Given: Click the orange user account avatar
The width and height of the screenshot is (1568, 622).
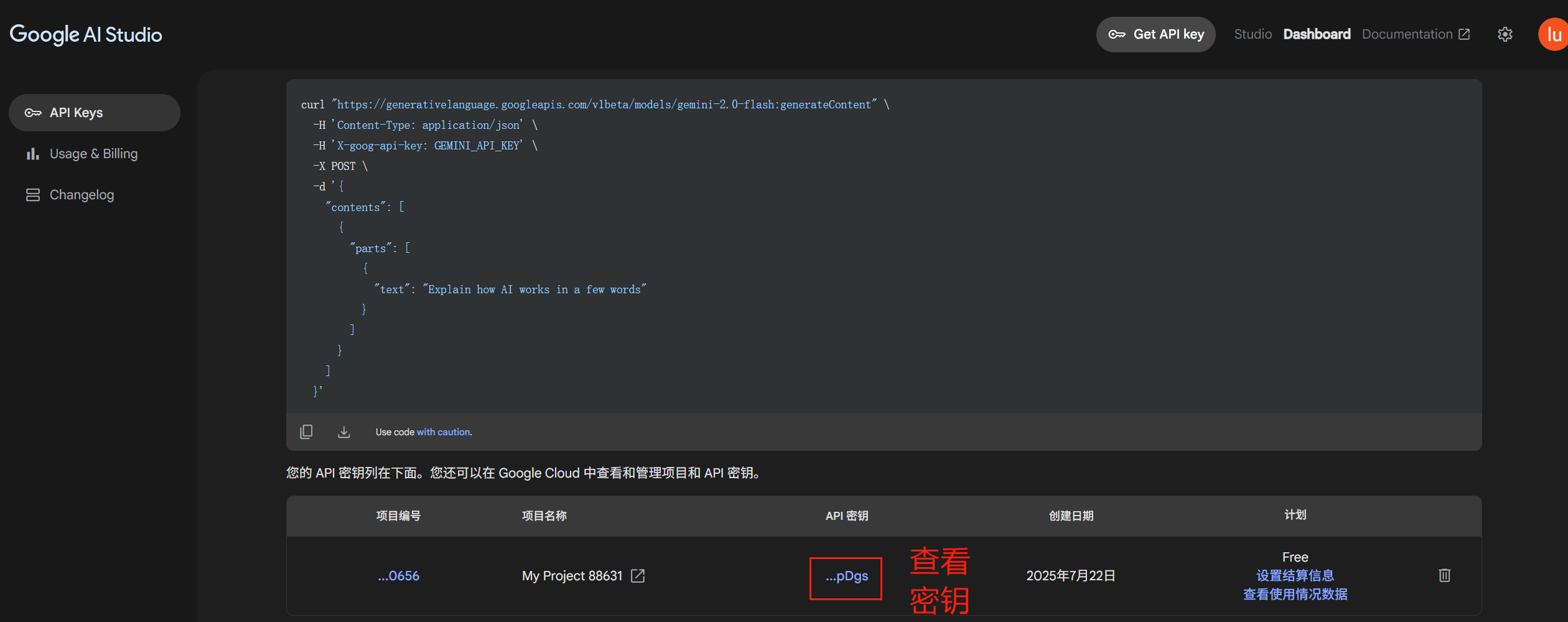Looking at the screenshot, I should (1553, 34).
